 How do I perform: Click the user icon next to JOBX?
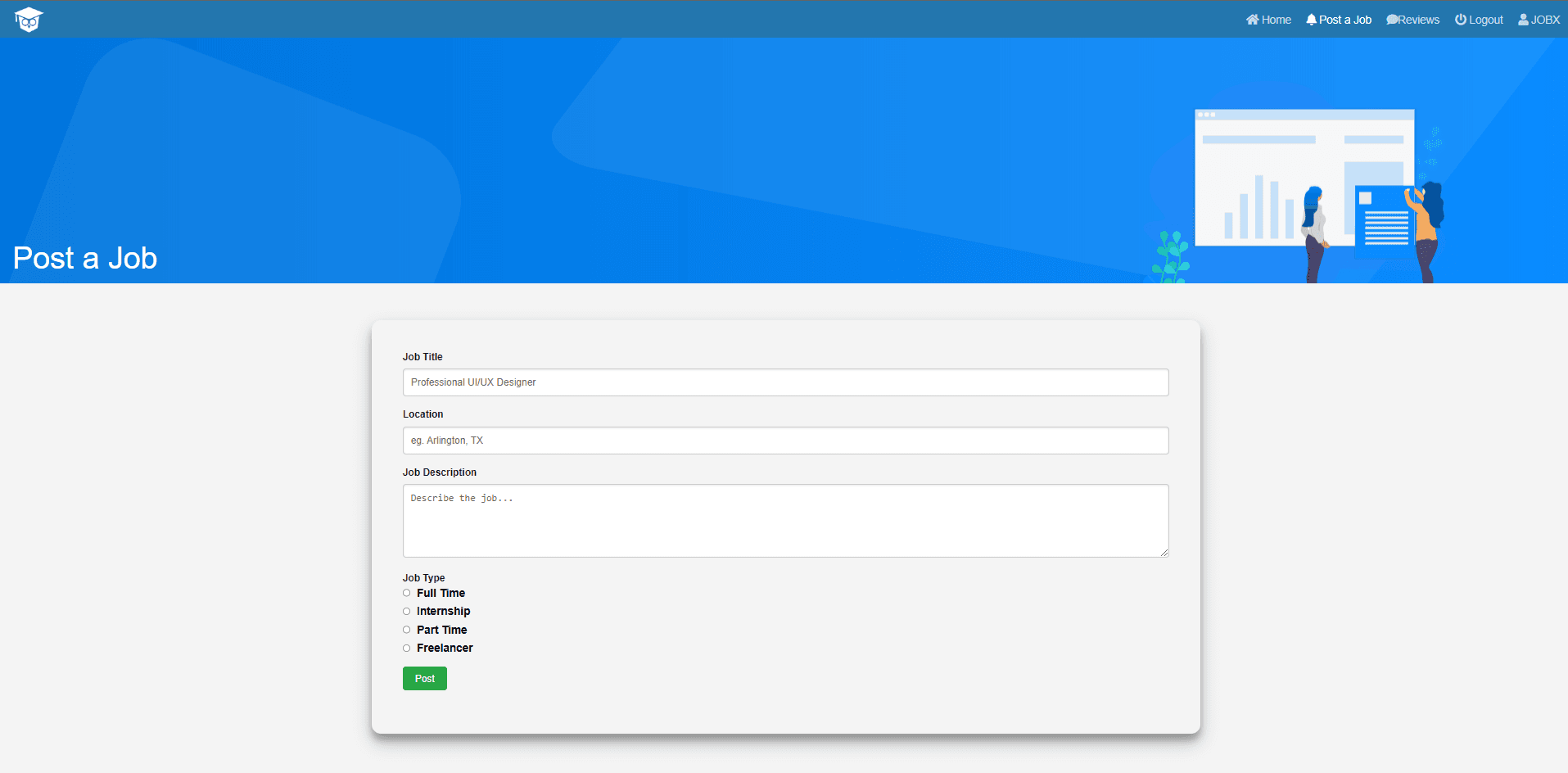coord(1523,19)
